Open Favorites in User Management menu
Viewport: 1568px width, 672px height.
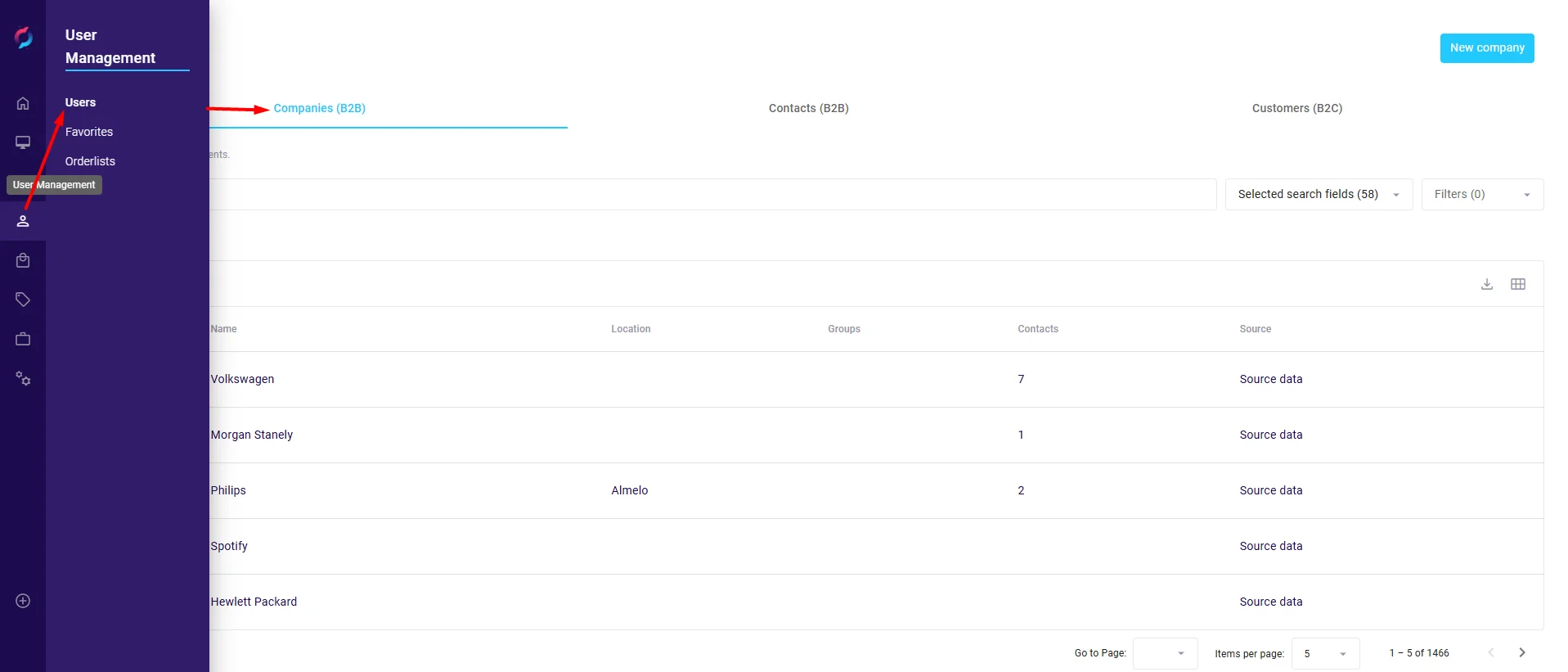(89, 132)
